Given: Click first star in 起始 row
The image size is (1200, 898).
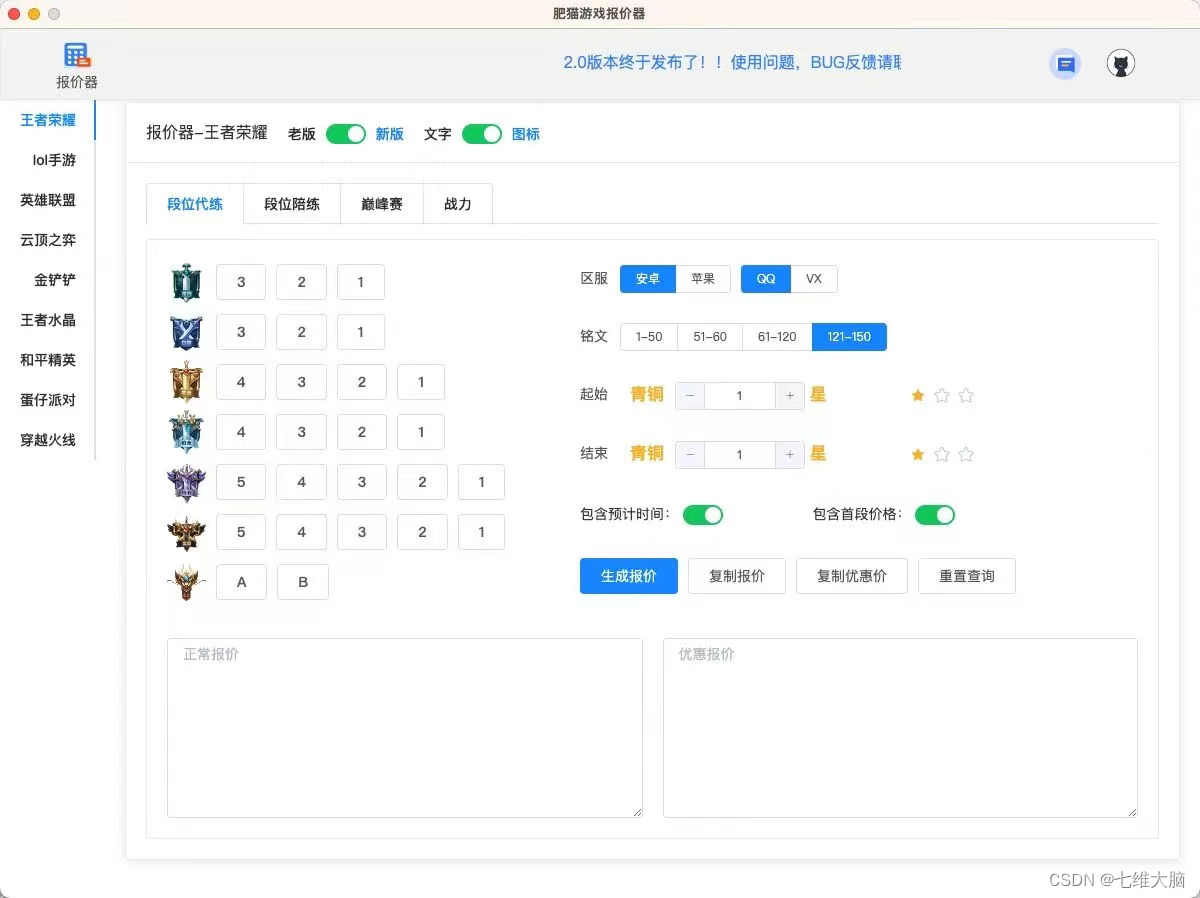Looking at the screenshot, I should [x=918, y=395].
